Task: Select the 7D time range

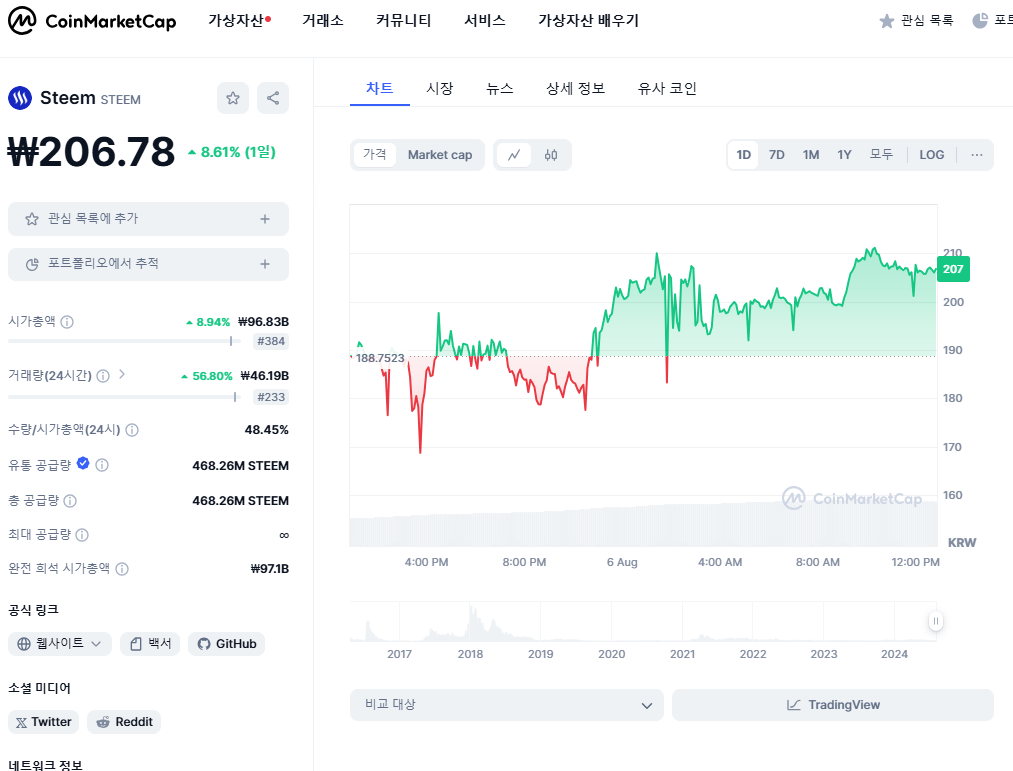Action: [x=777, y=155]
